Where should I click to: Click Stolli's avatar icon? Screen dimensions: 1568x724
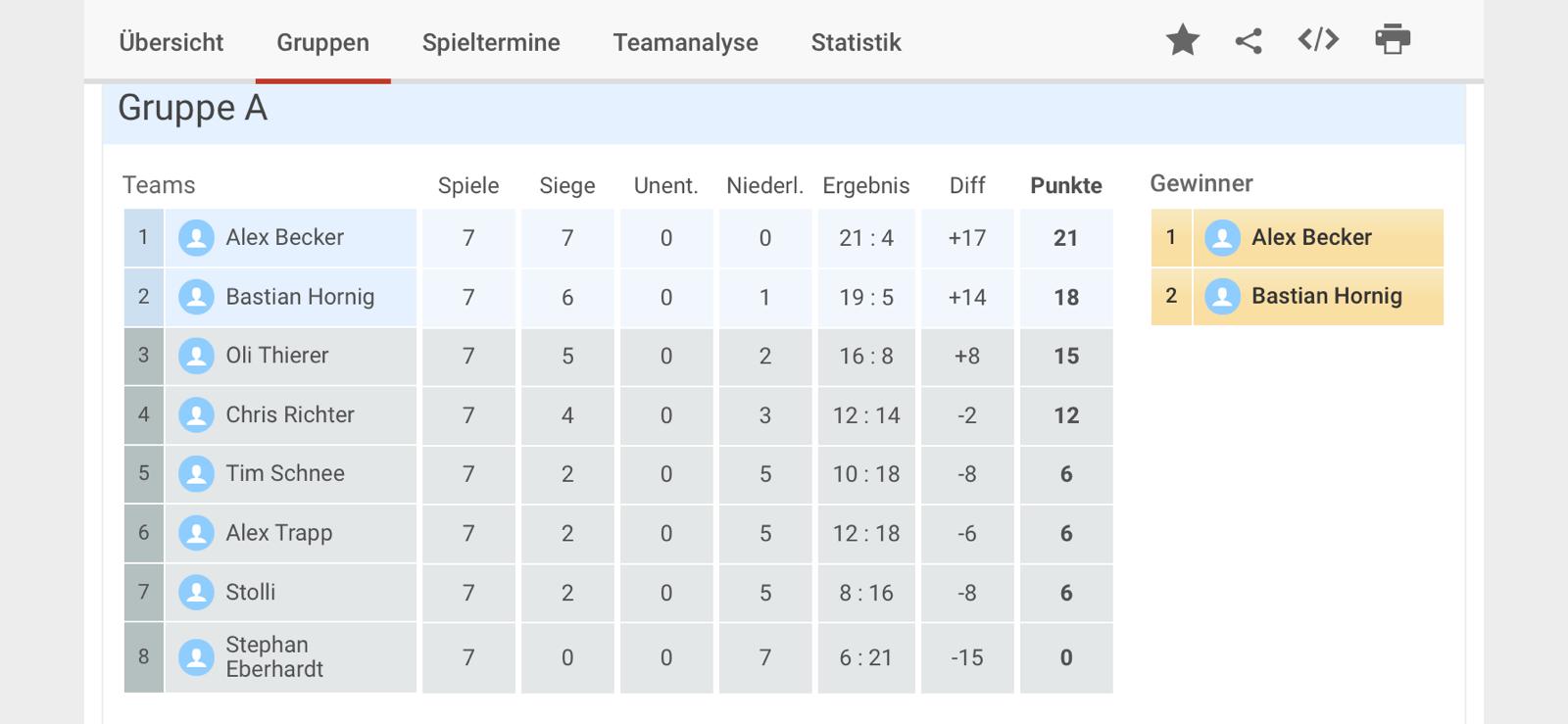[196, 593]
